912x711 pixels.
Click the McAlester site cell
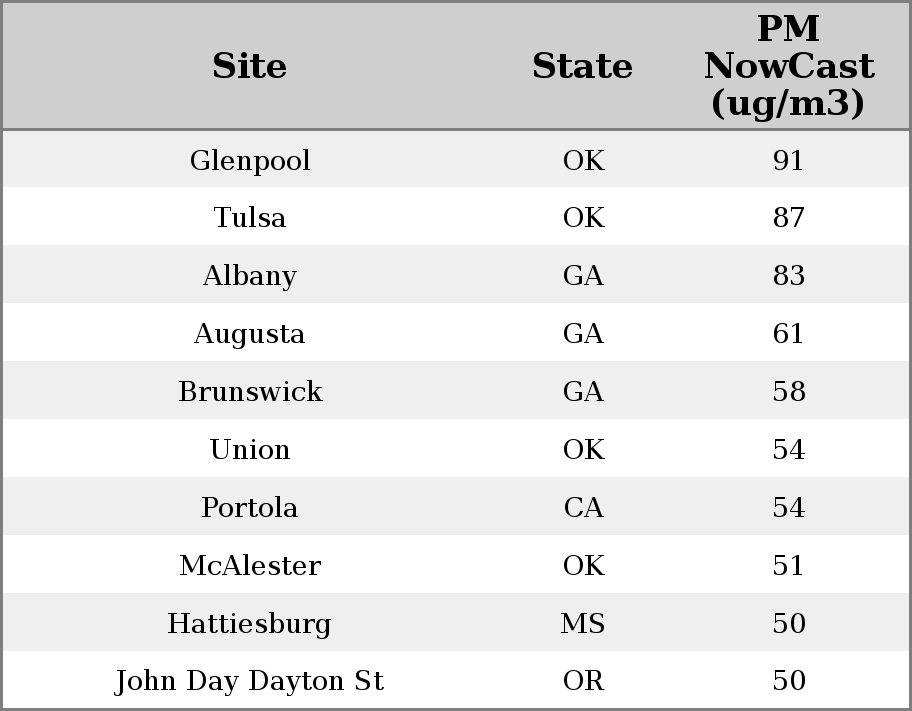click(250, 566)
